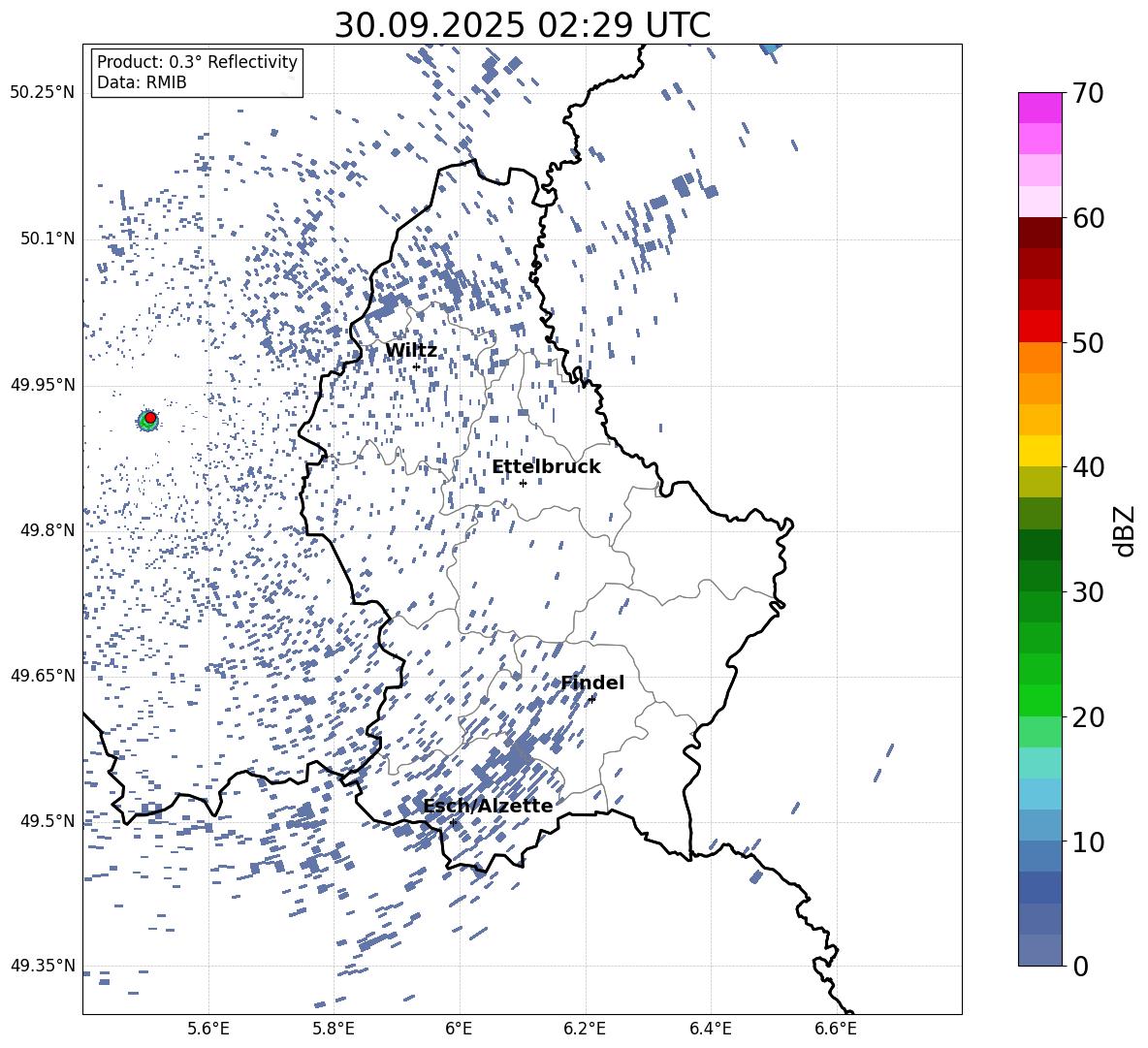Select the Esch/Alzette city label
This screenshot has height=1048, width=1148.
(488, 807)
